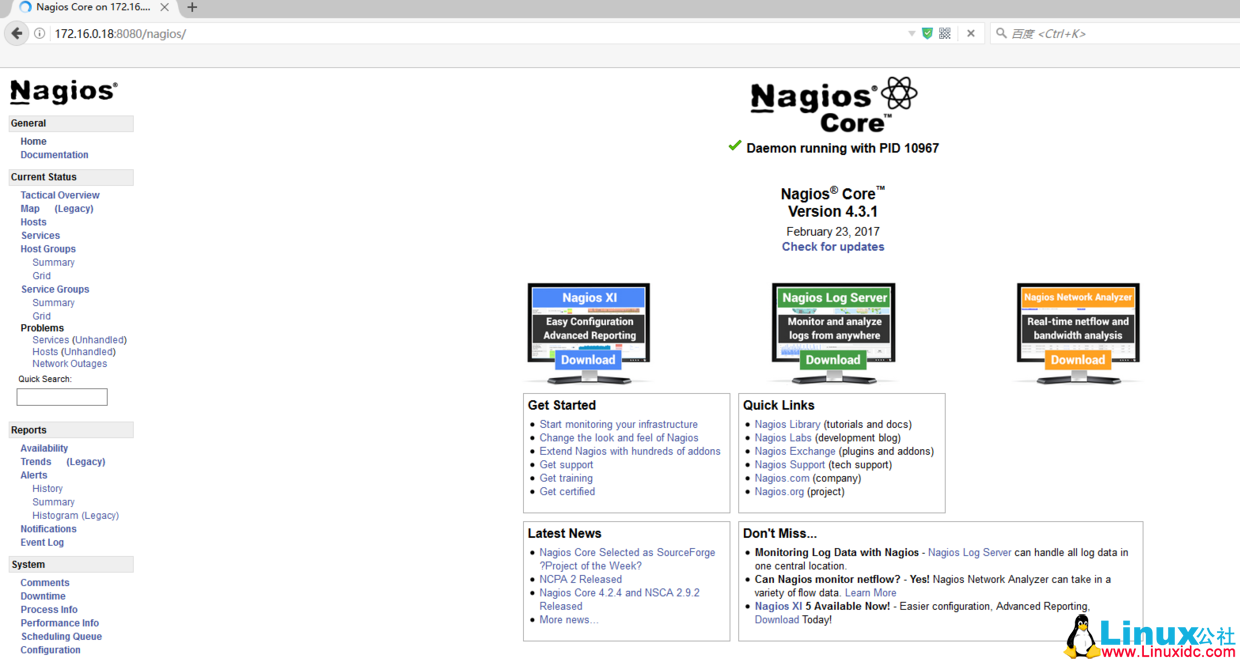Open Trends Legacy report

pos(86,462)
